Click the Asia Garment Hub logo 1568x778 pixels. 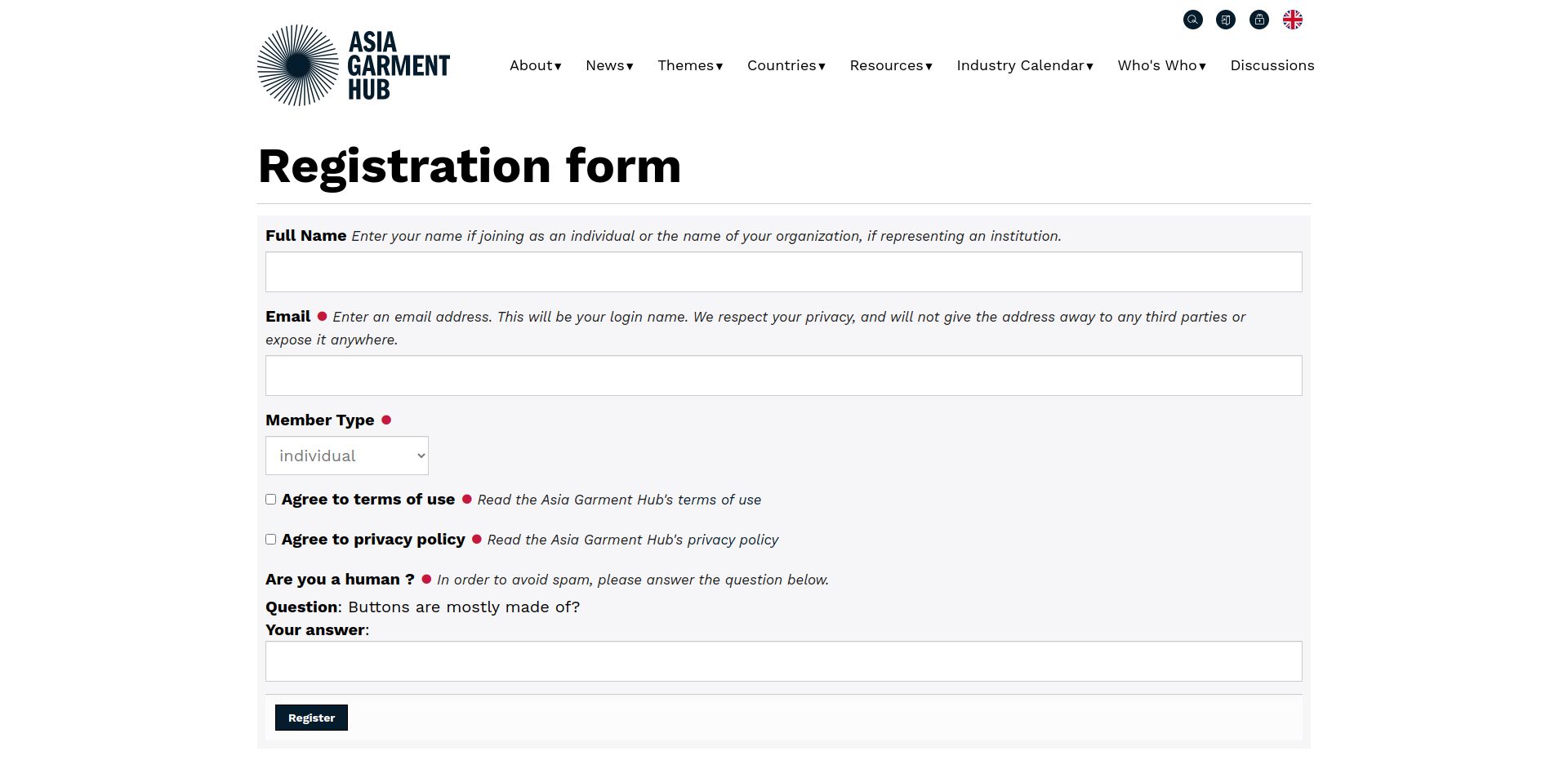353,64
